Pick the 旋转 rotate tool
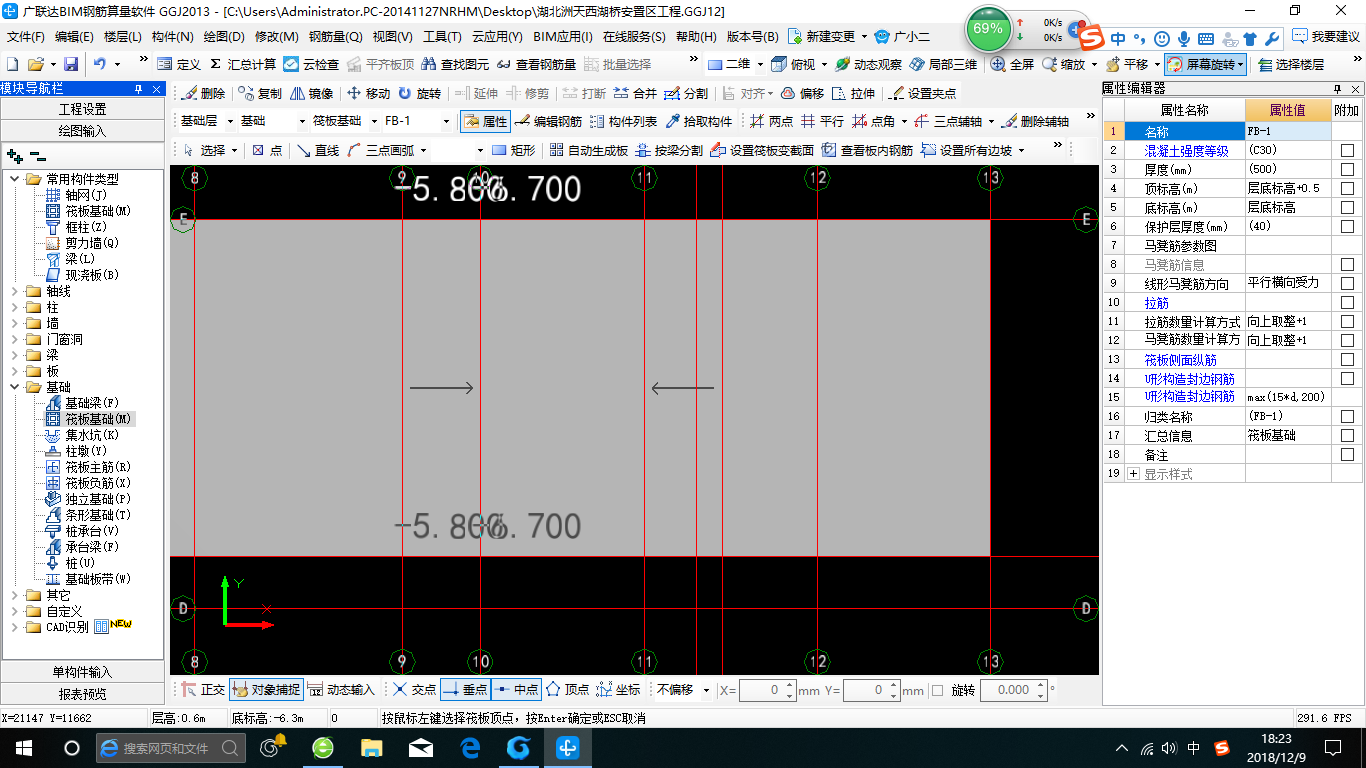Screen dimensions: 1366x768 419,93
